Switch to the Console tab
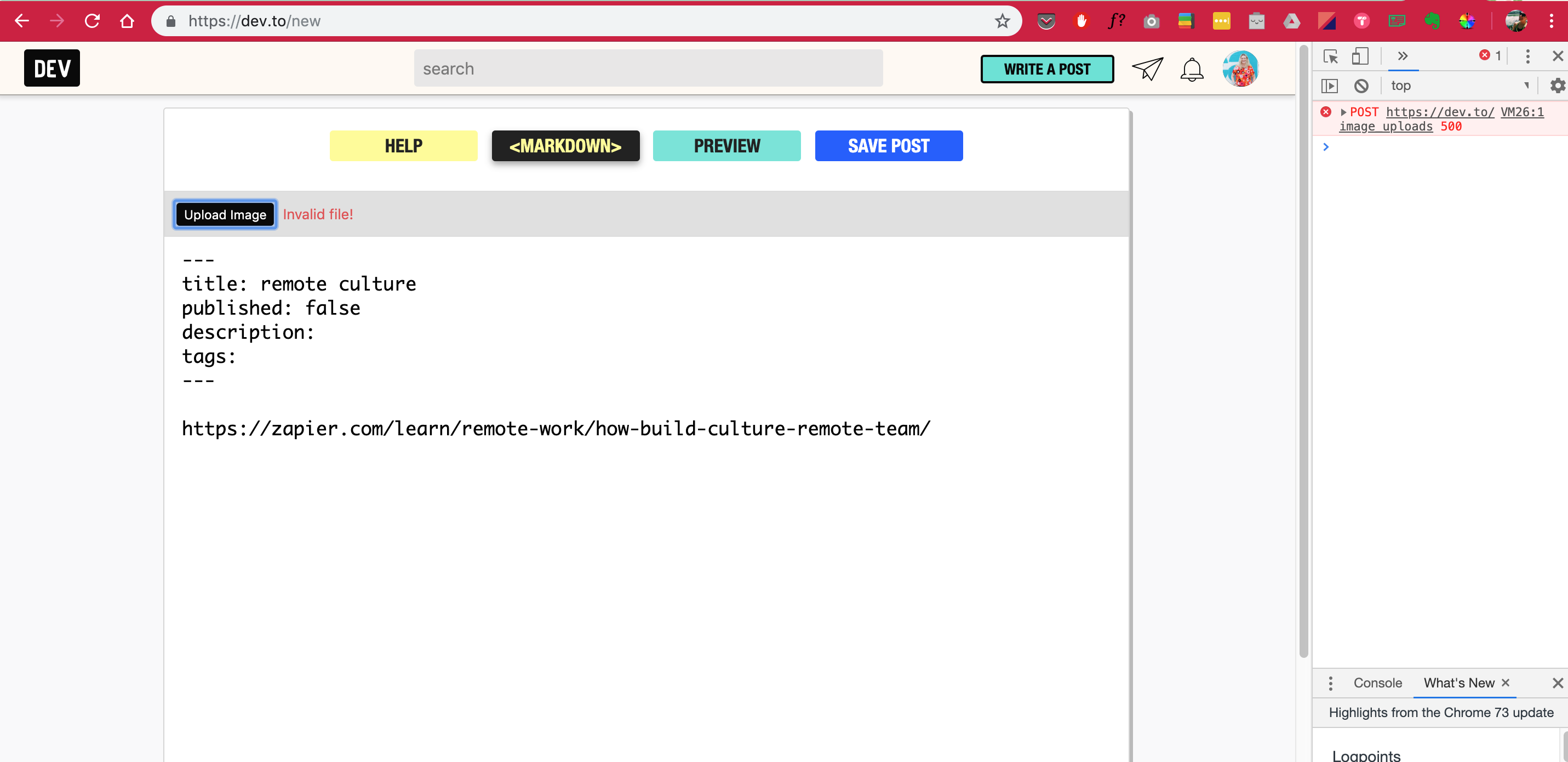1568x762 pixels. (x=1377, y=683)
